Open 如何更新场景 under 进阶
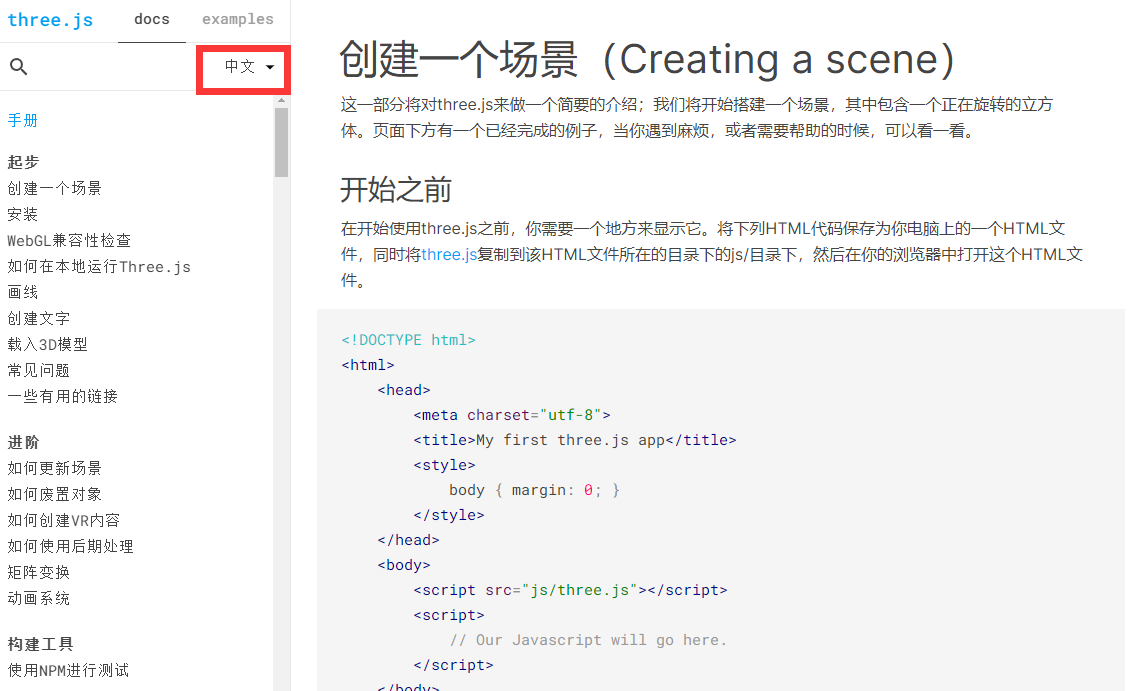 click(x=54, y=468)
